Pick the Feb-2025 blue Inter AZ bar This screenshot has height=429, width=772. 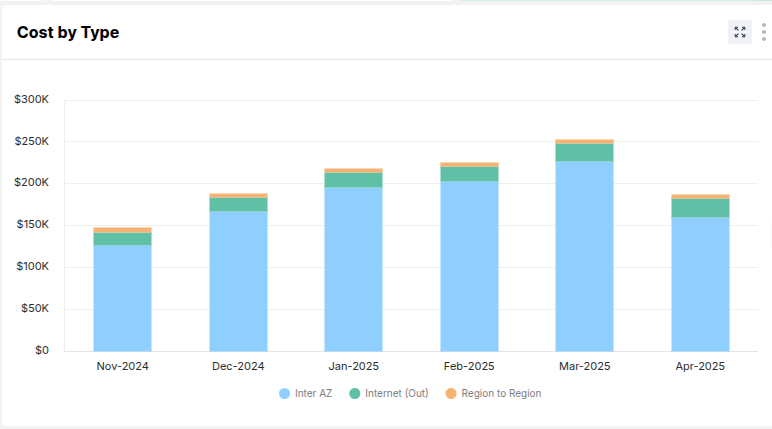click(x=469, y=265)
